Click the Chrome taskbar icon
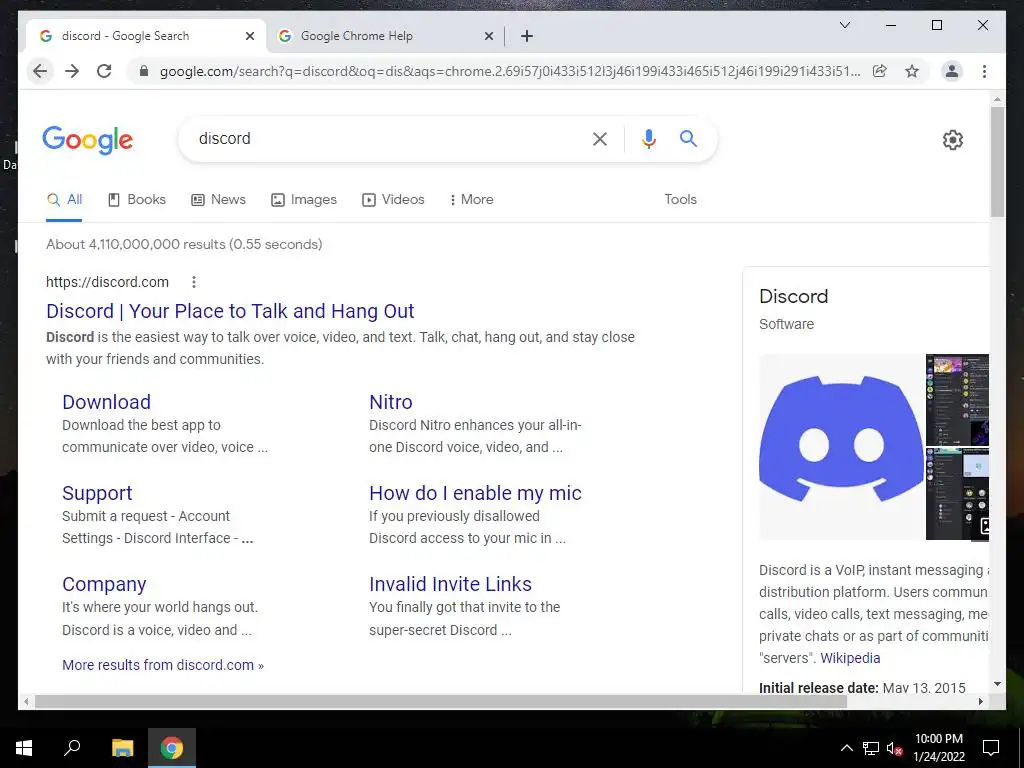 172,748
